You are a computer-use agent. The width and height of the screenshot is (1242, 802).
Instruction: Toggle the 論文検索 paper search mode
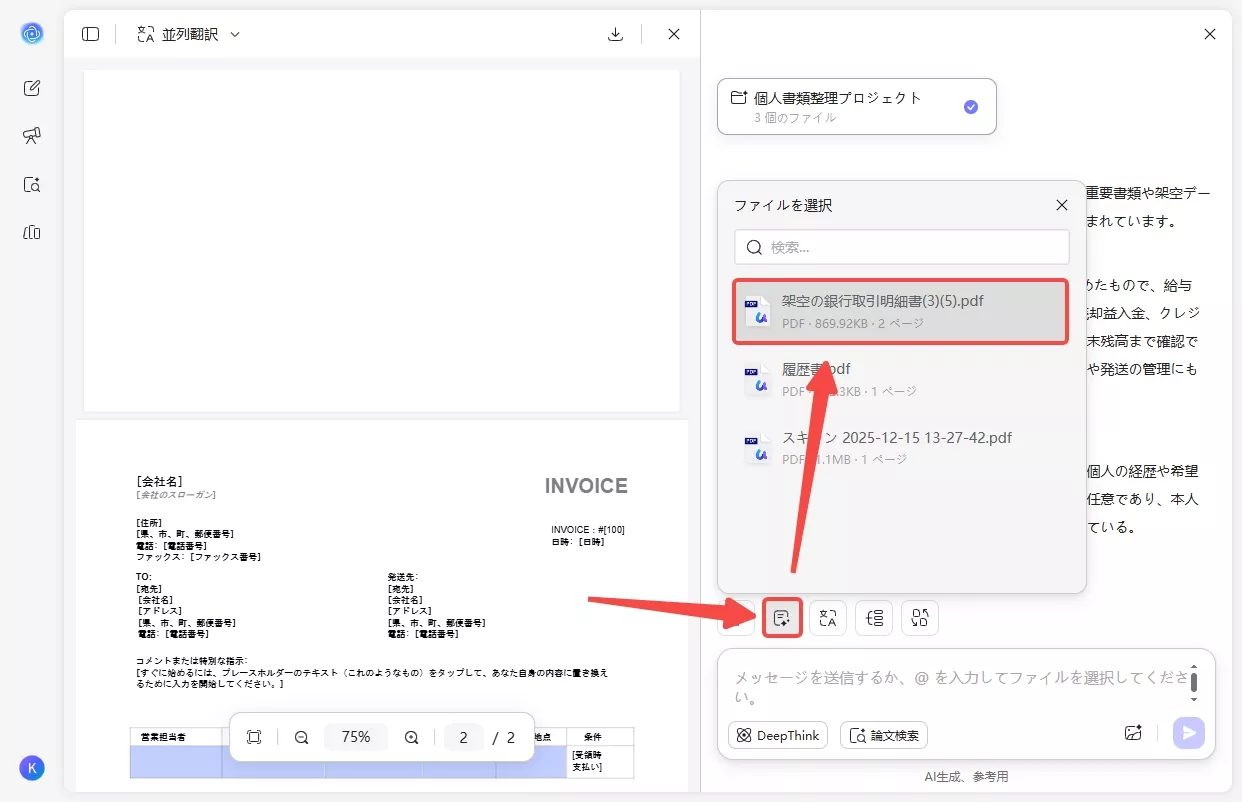[x=884, y=734]
